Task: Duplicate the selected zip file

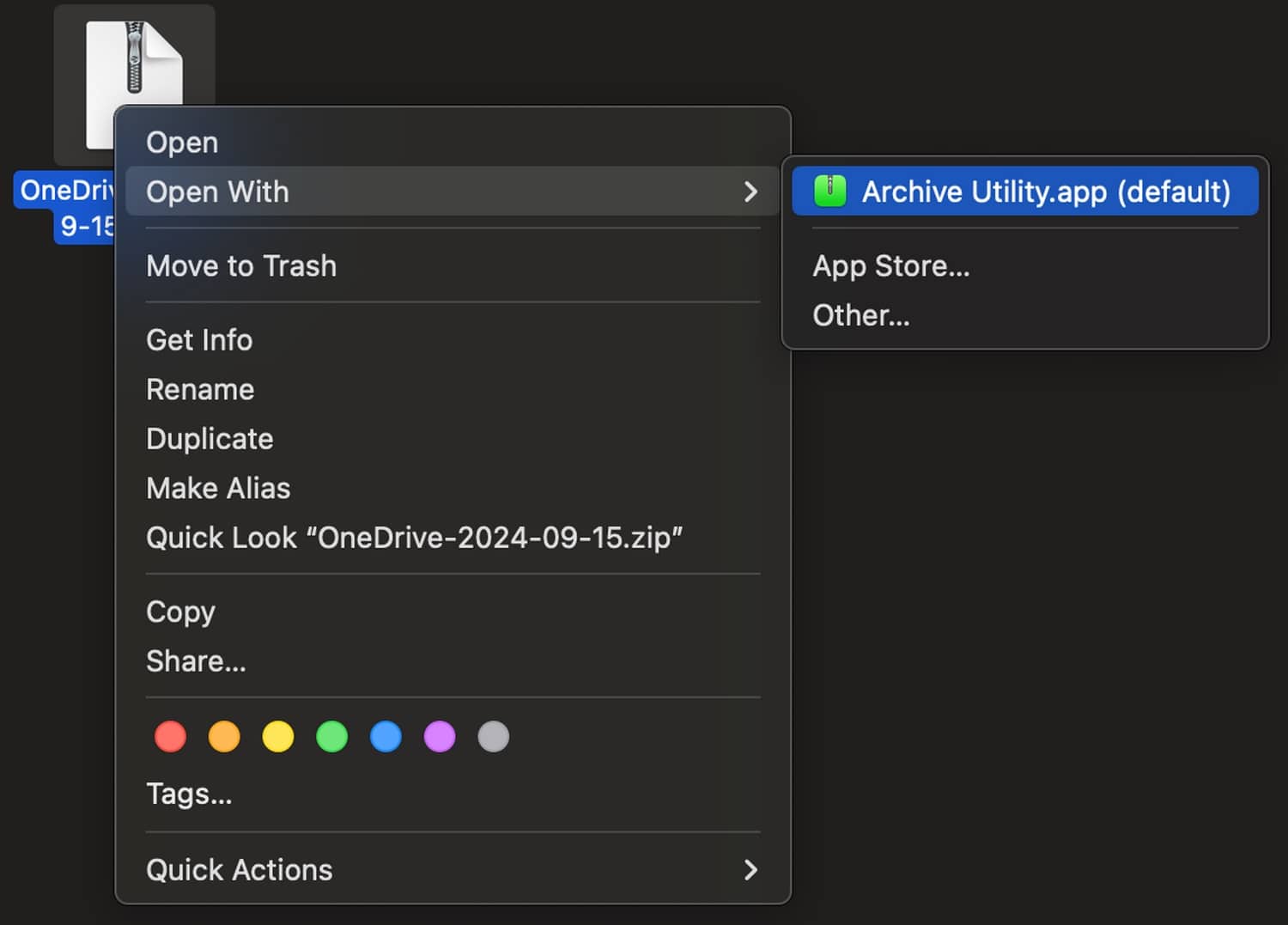Action: click(x=210, y=439)
